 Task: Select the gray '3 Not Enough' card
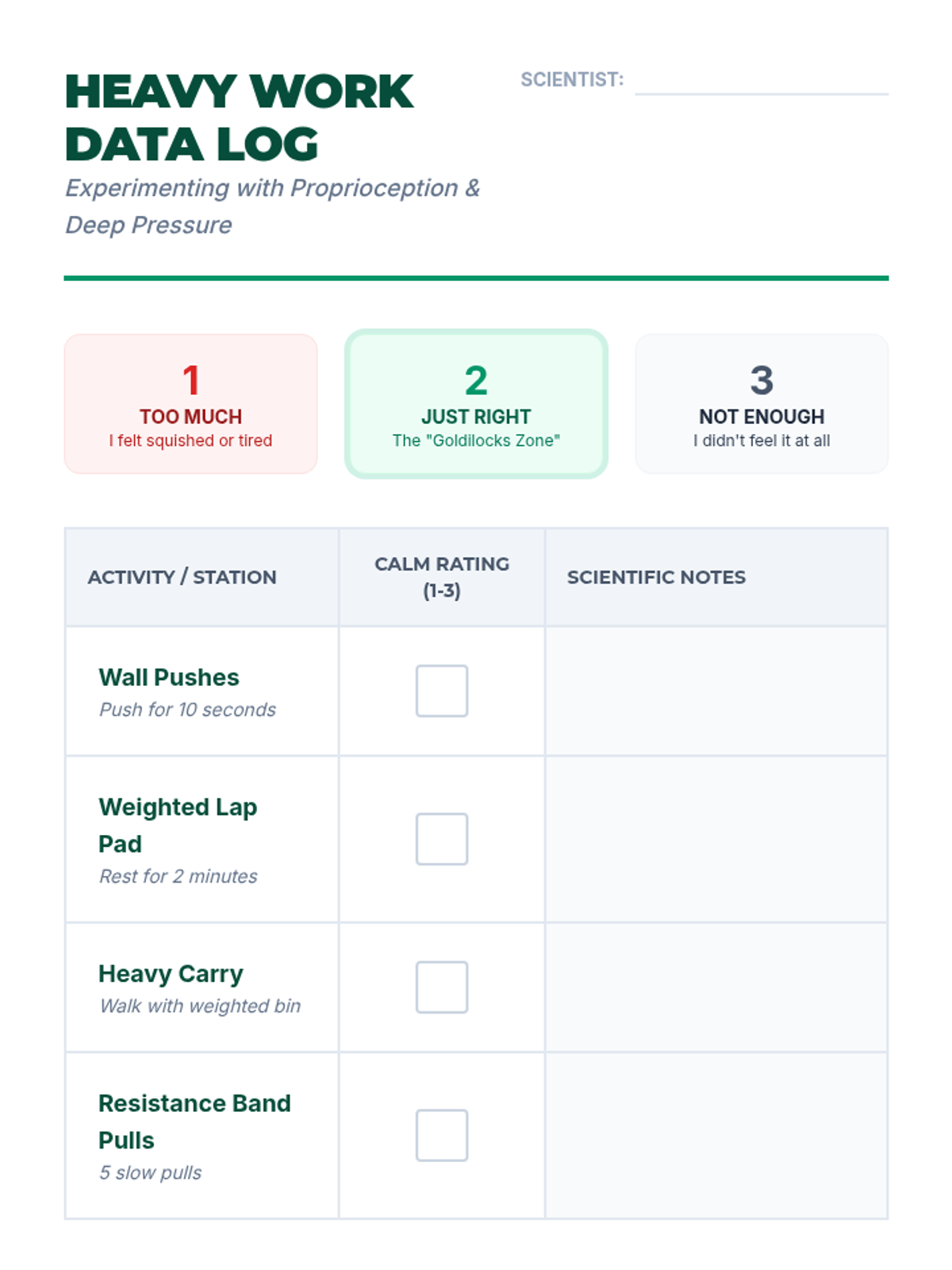point(762,404)
